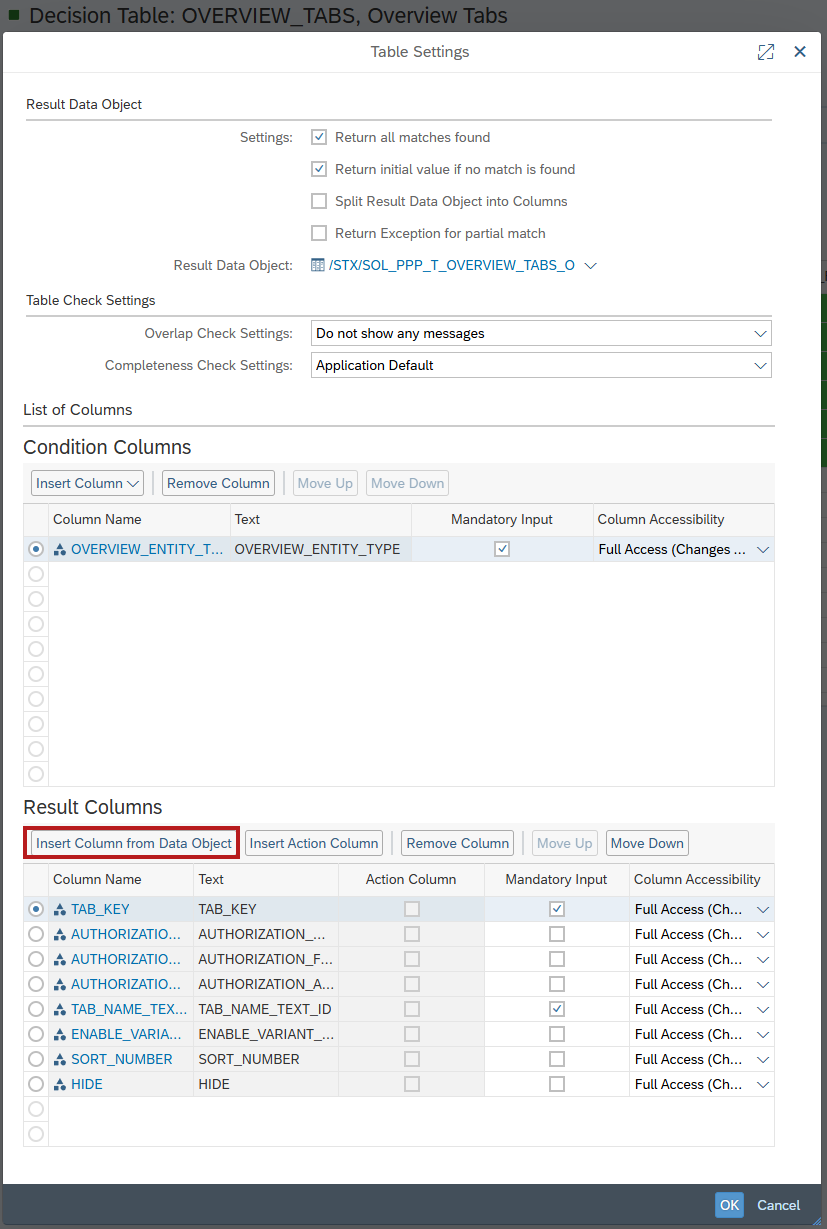
Task: Close the Table Settings dialog with X icon
Action: tap(800, 52)
